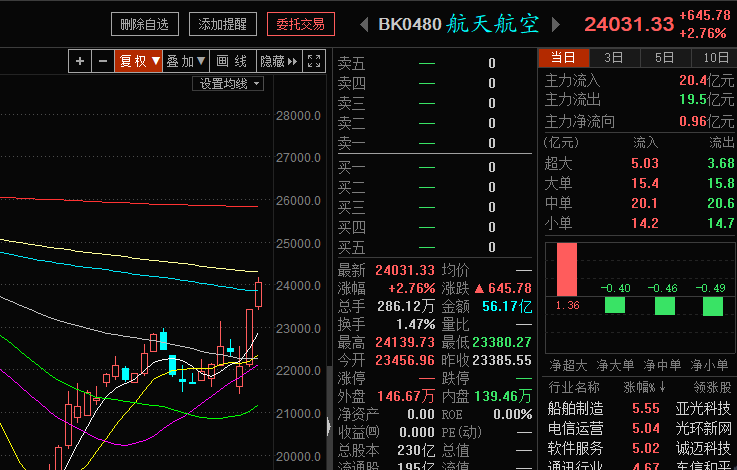Click the panel splitter arrow beside chart

pyautogui.click(x=329, y=427)
